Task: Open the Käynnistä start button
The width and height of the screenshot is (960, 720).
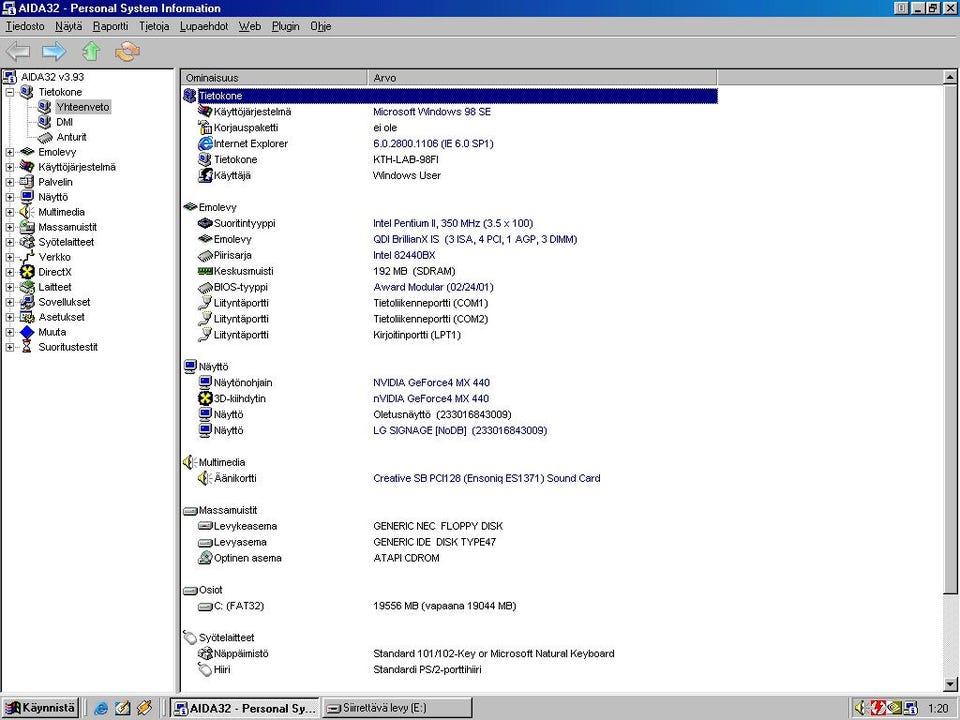Action: (40, 708)
